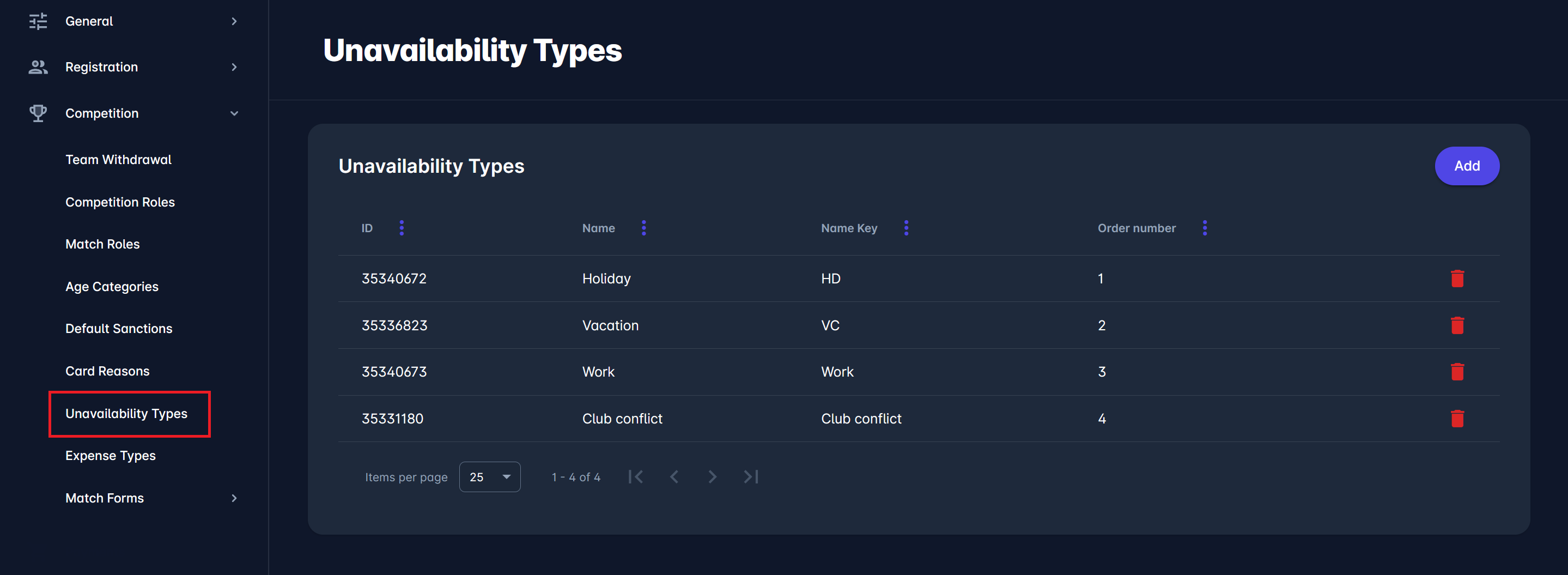1568x575 pixels.
Task: Open the items per page dropdown
Action: (489, 477)
